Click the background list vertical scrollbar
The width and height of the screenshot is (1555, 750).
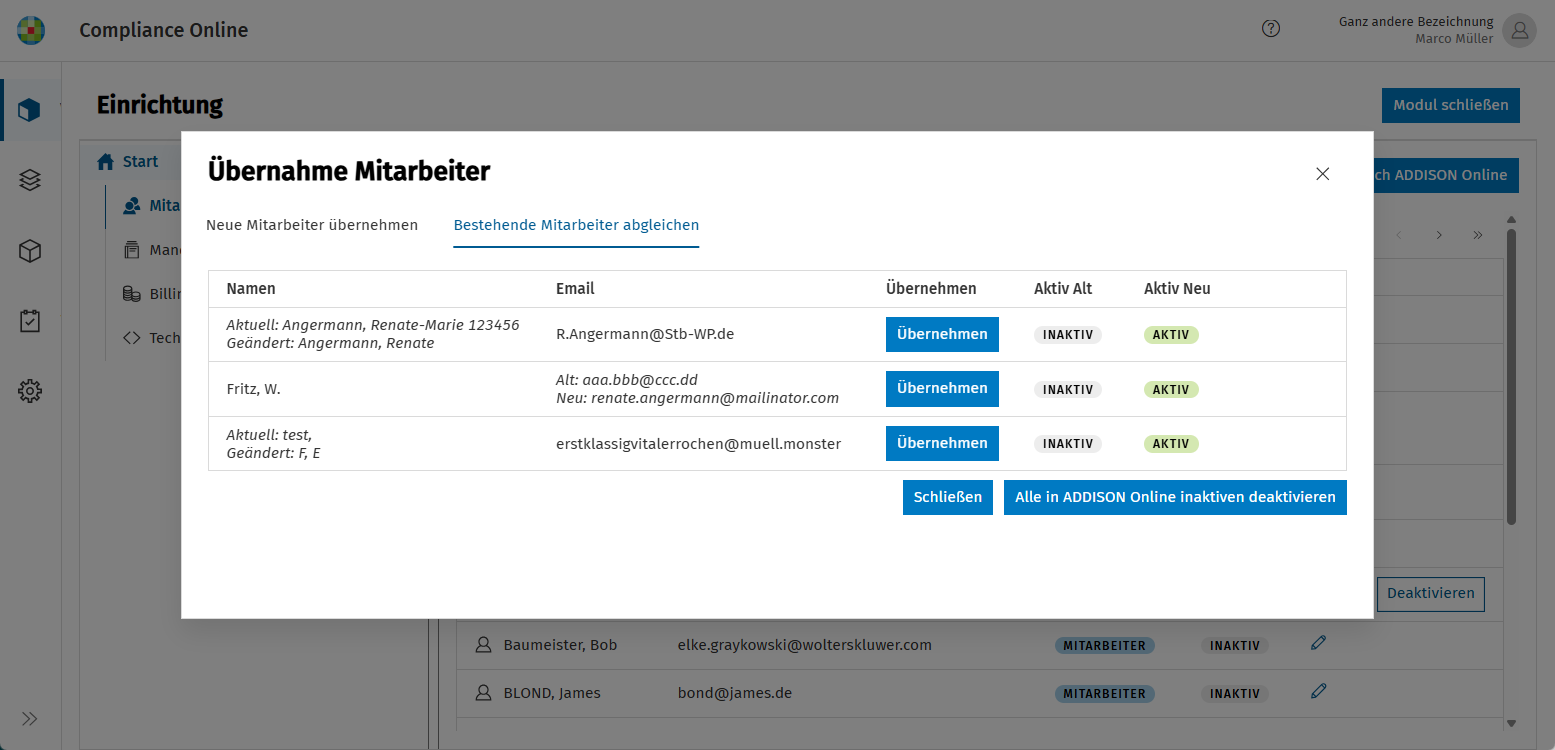tap(1511, 377)
